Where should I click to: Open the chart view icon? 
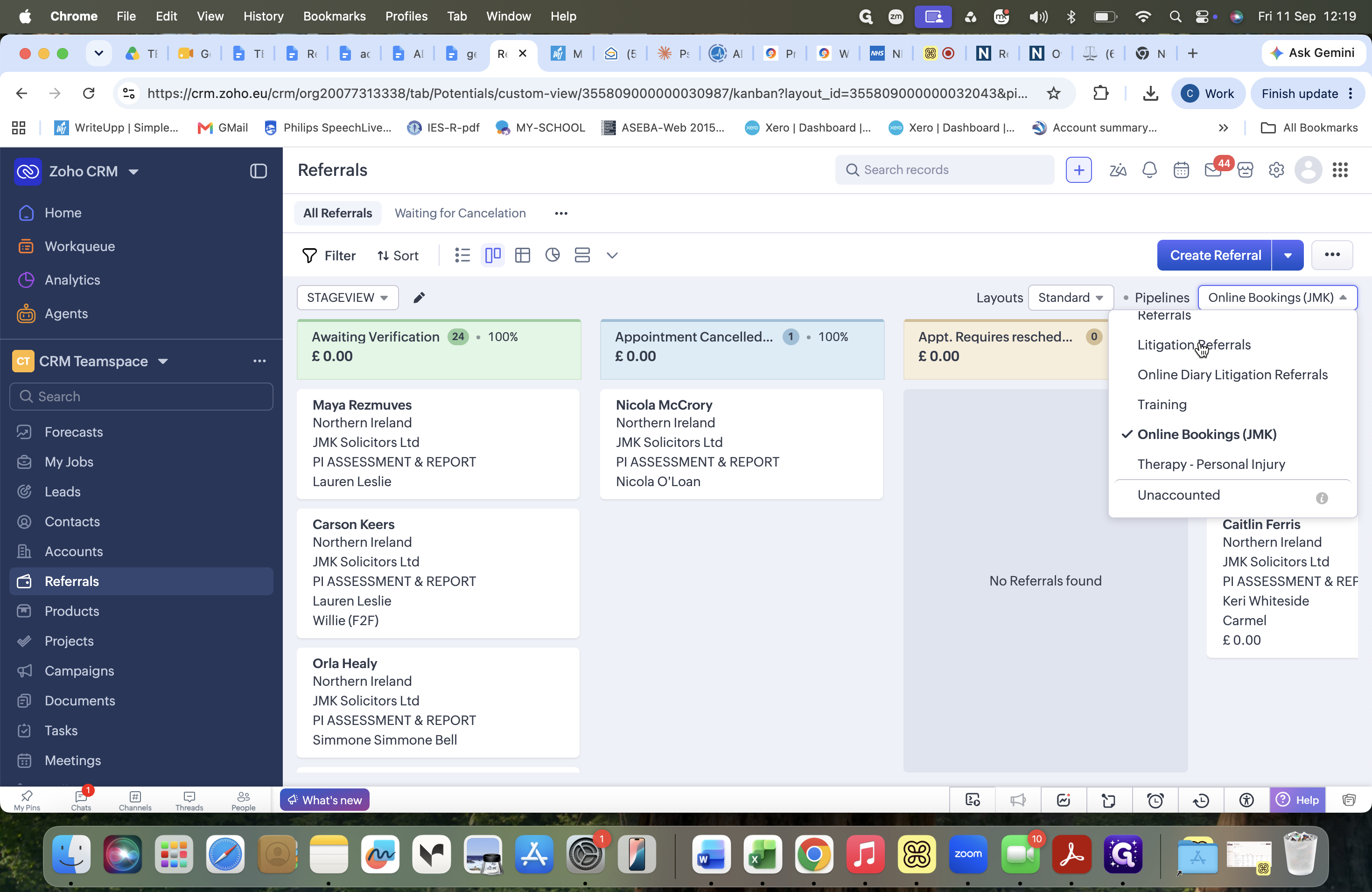tap(552, 255)
